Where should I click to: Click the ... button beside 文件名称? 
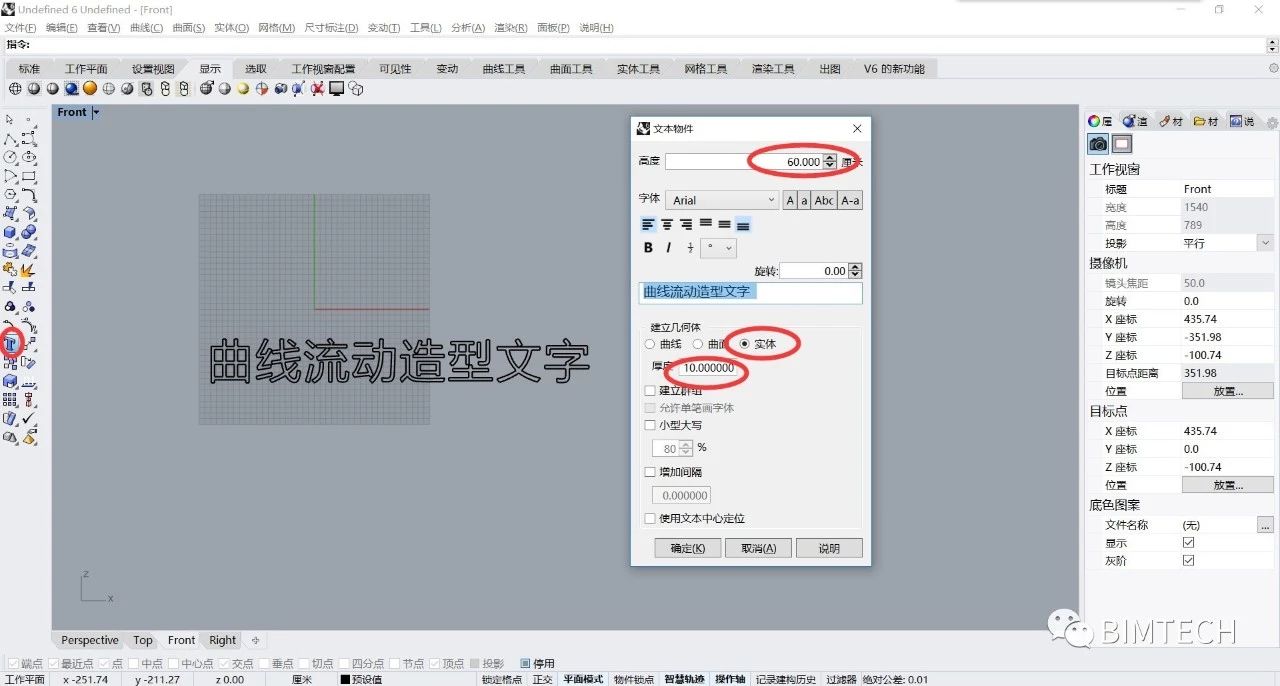1265,525
